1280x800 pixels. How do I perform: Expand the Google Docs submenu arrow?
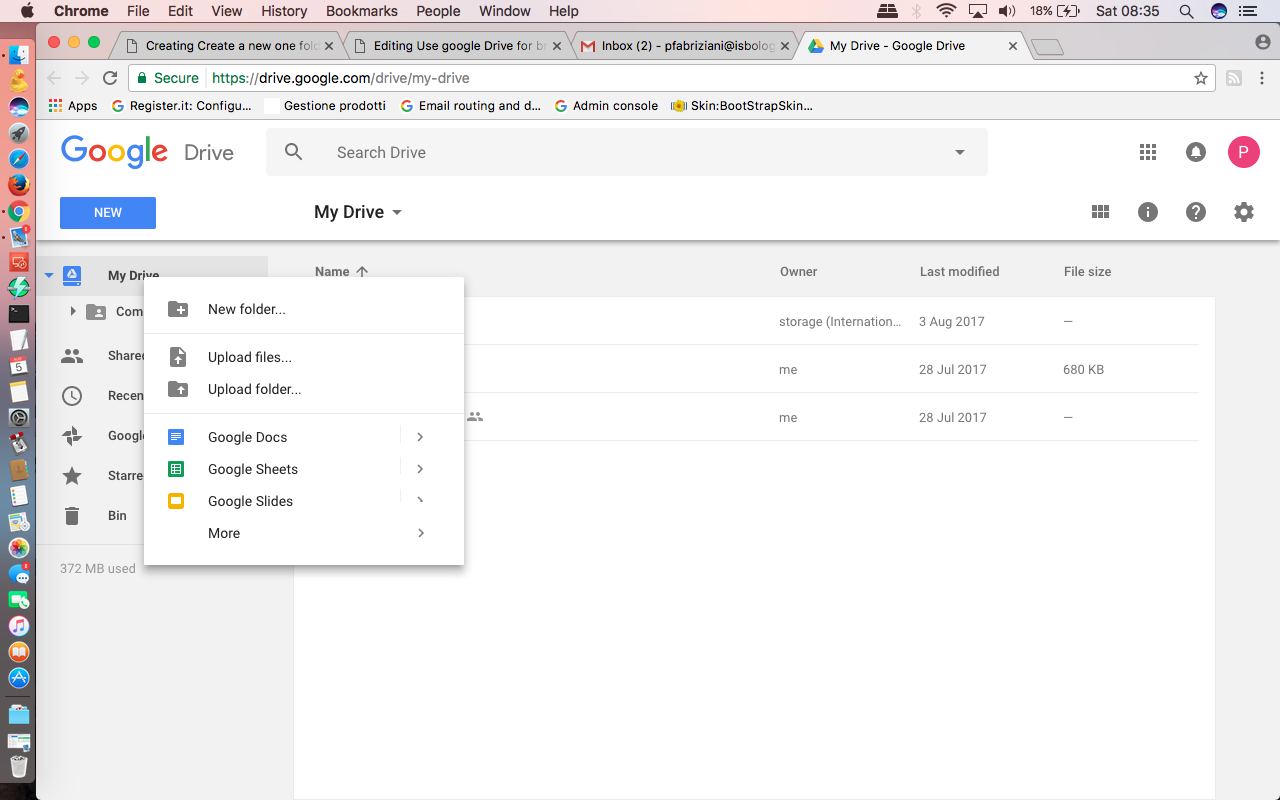[x=420, y=437]
